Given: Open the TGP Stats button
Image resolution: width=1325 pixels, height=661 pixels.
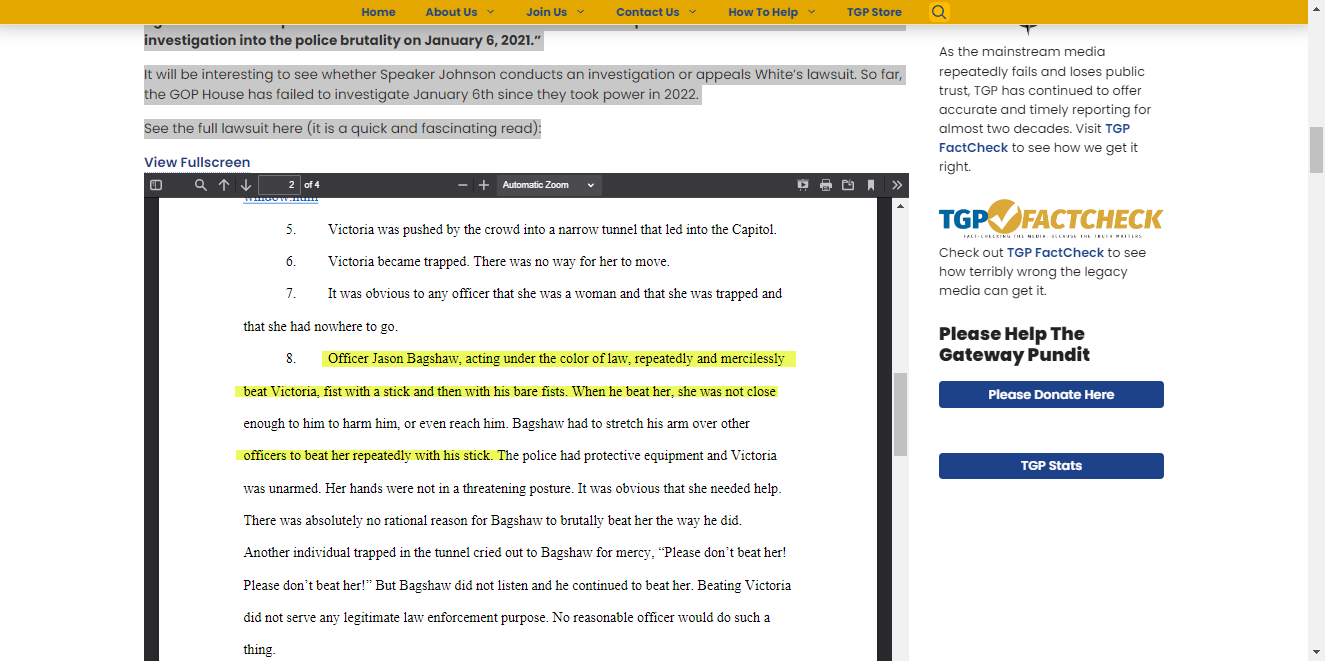Looking at the screenshot, I should click(x=1051, y=466).
